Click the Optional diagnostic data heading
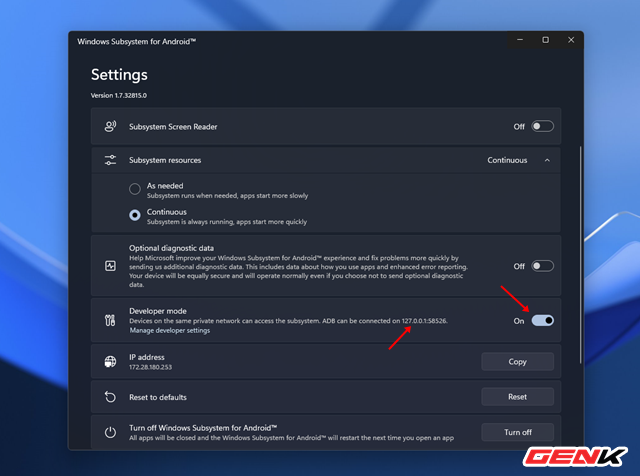 click(x=171, y=248)
